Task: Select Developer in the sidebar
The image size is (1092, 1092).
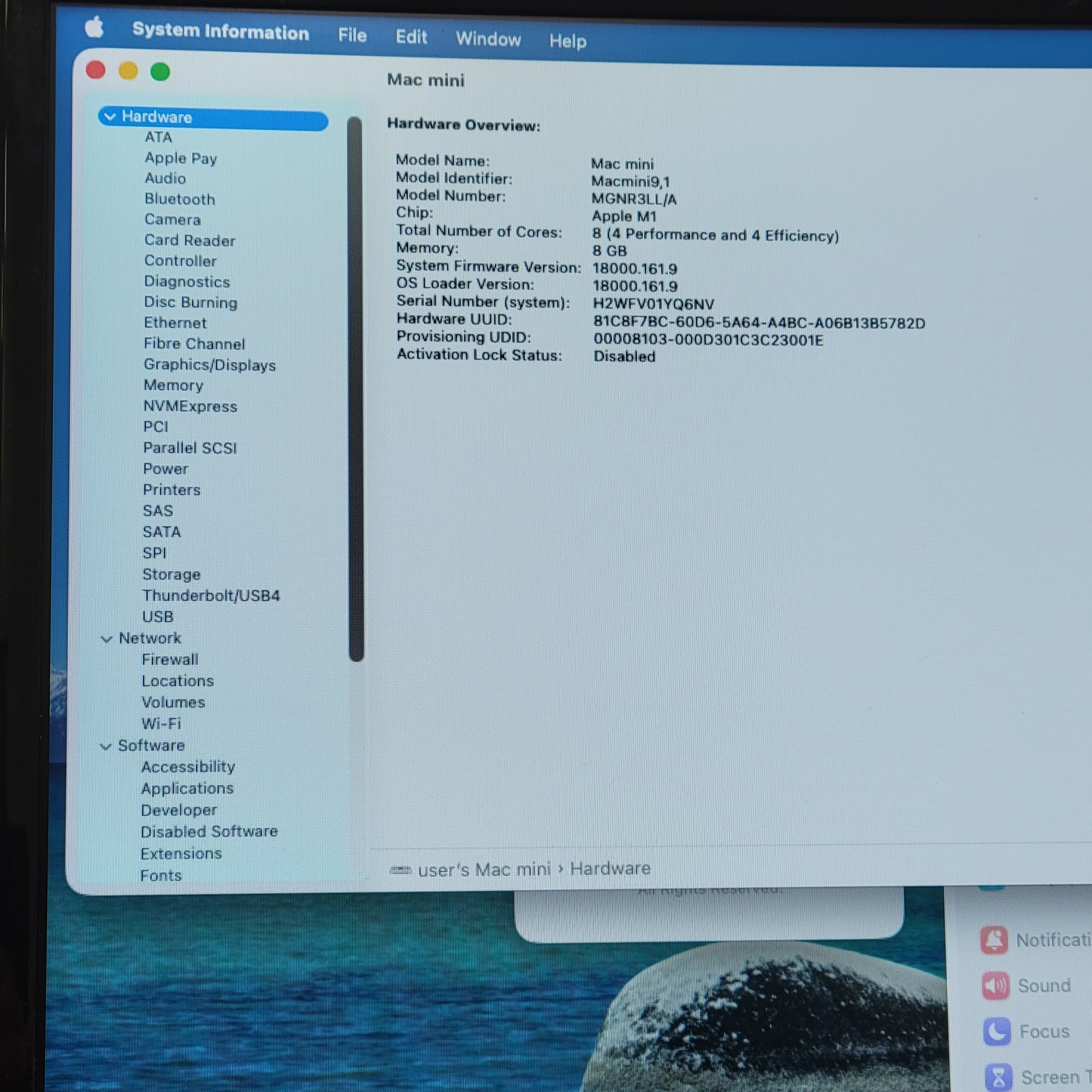Action: [x=178, y=810]
